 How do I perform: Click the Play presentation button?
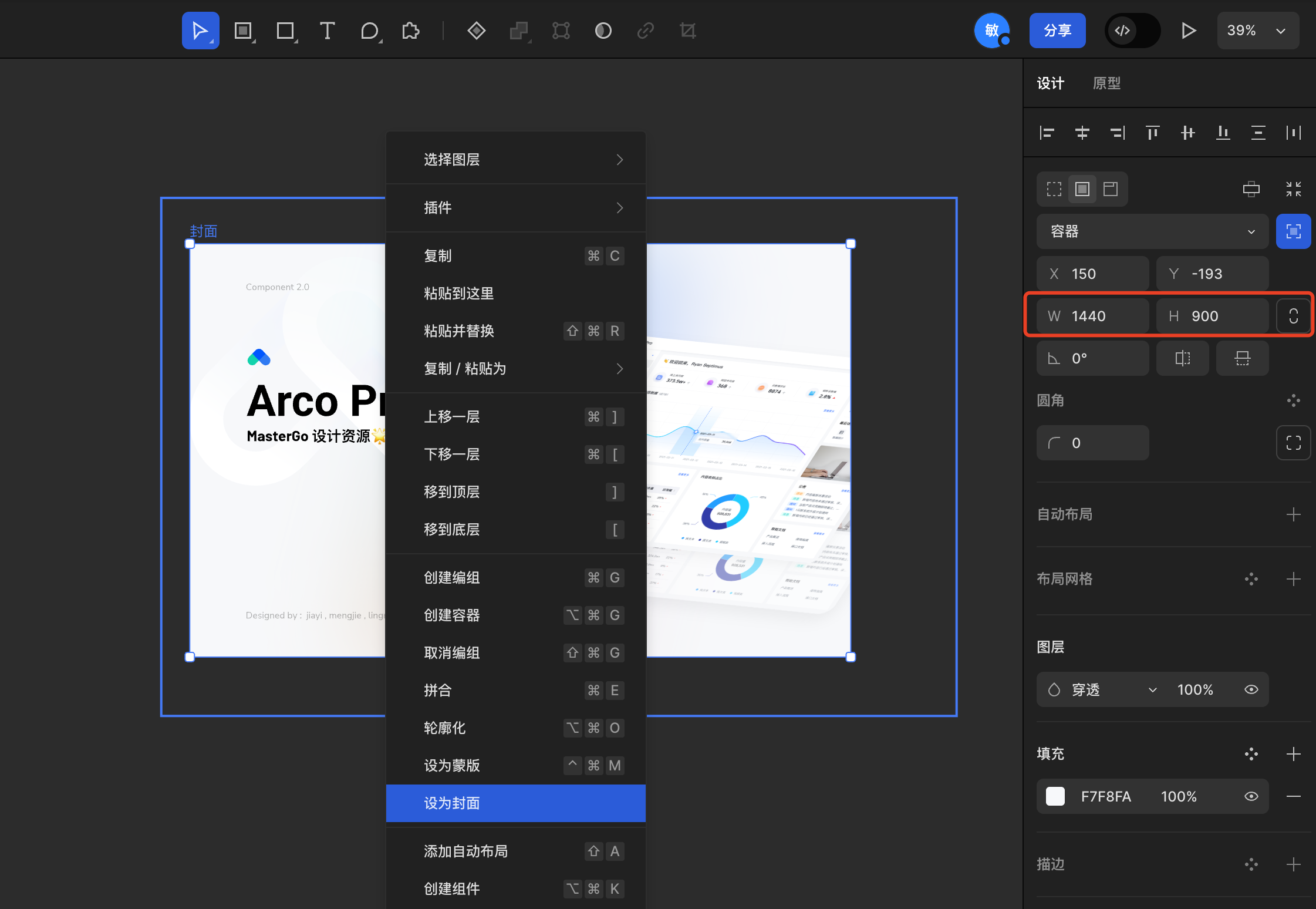[x=1188, y=31]
